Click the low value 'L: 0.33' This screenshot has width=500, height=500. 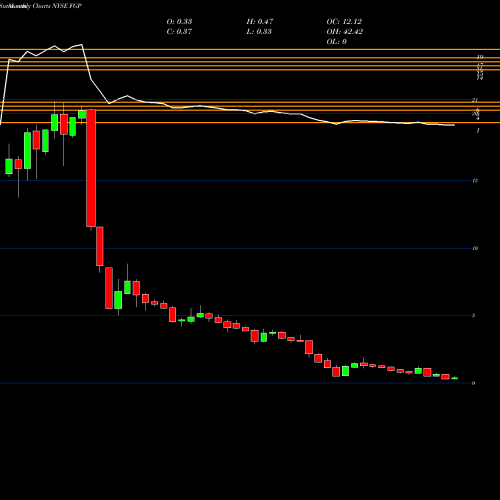(259, 31)
